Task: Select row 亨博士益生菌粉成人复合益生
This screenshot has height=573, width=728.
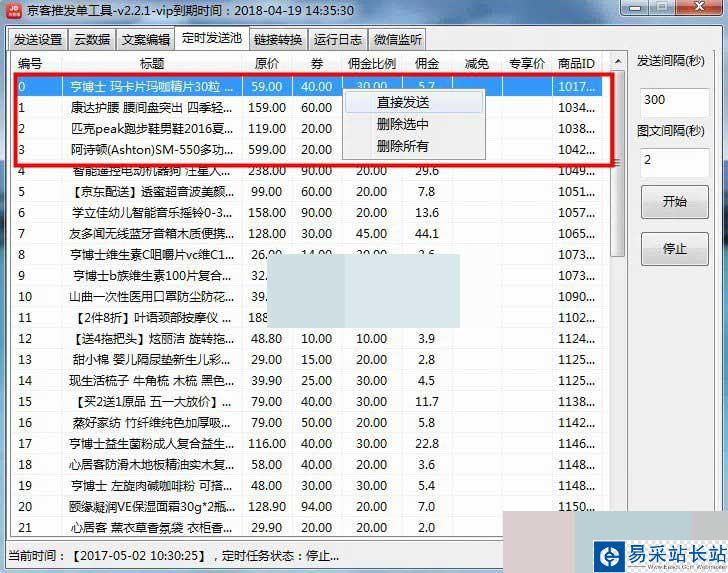Action: pos(309,443)
